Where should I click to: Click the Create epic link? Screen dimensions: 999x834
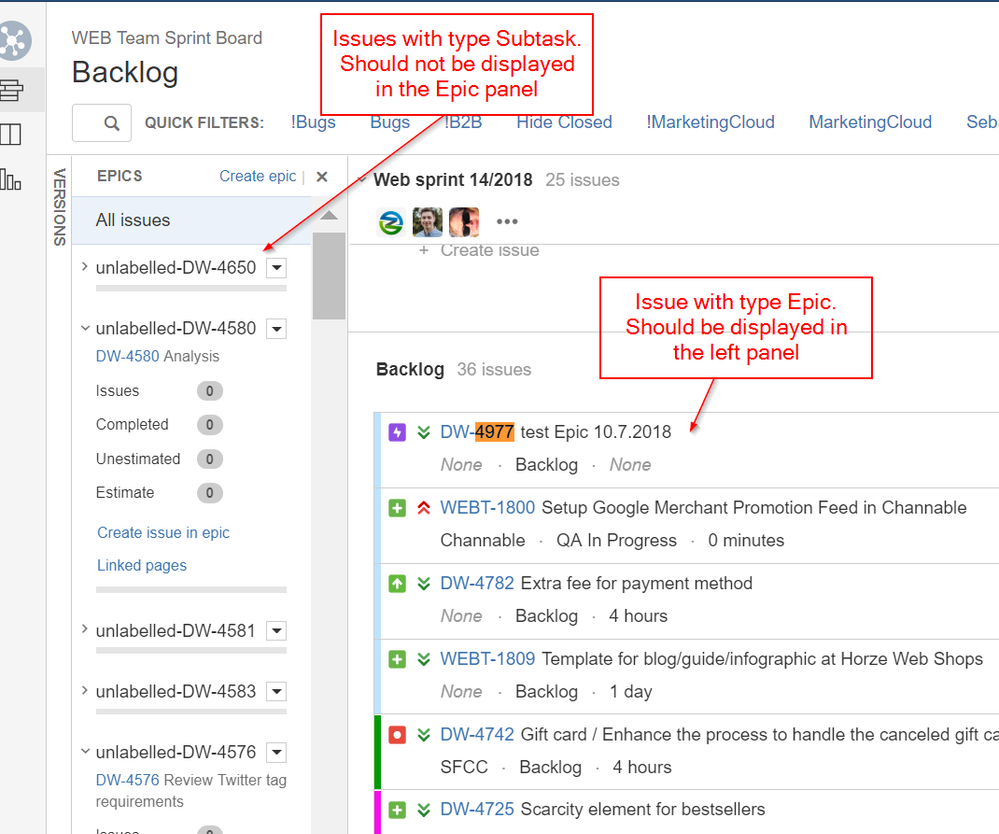tap(257, 176)
